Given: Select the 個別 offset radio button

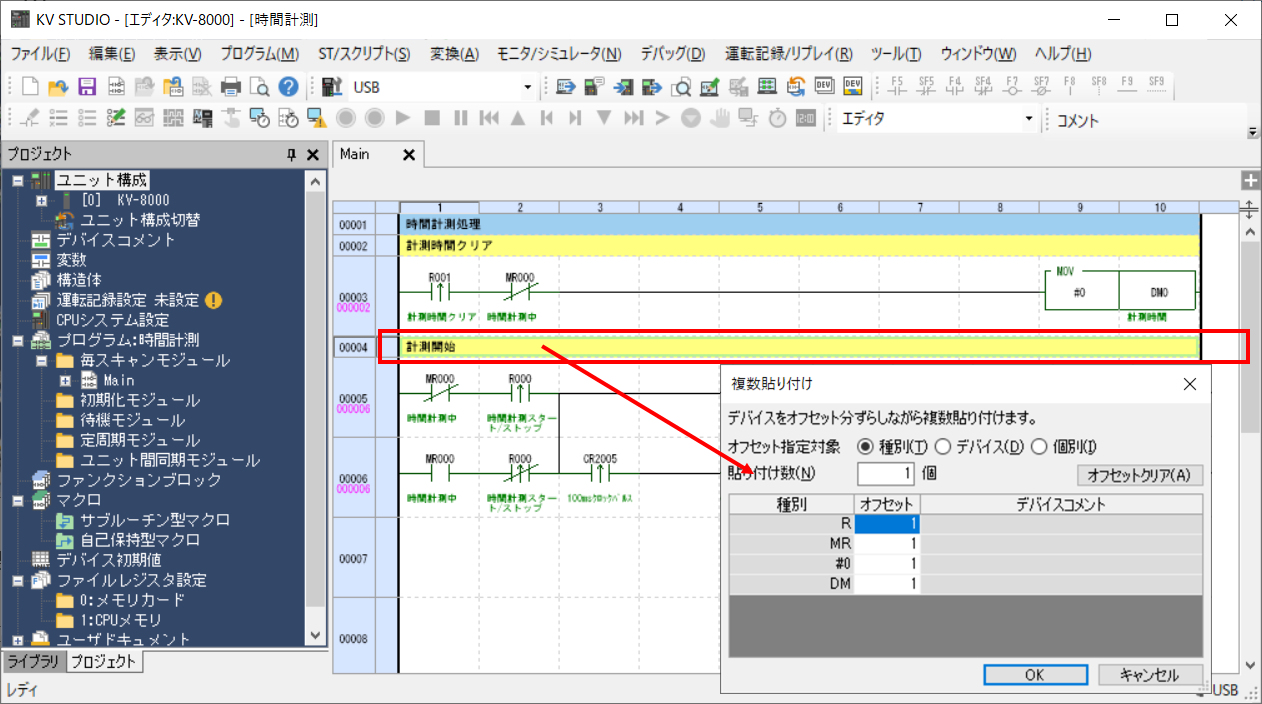Looking at the screenshot, I should click(1040, 446).
